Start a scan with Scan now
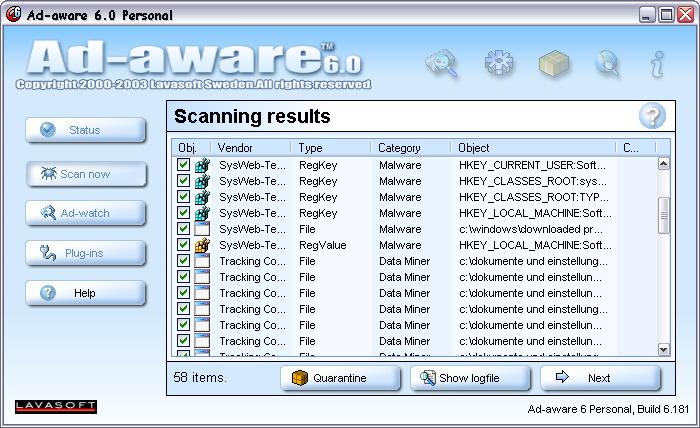 [86, 174]
